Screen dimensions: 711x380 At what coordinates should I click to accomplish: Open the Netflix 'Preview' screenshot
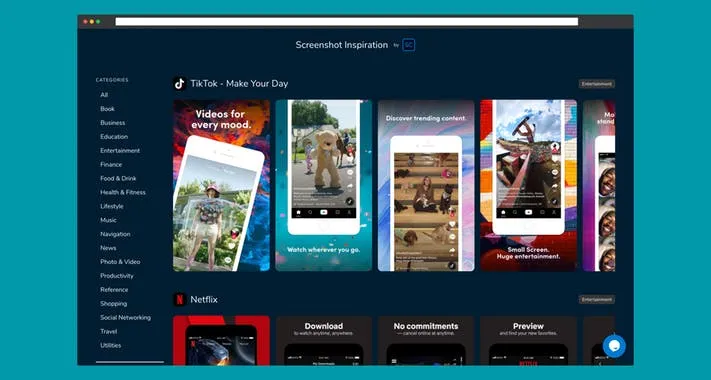(x=529, y=341)
